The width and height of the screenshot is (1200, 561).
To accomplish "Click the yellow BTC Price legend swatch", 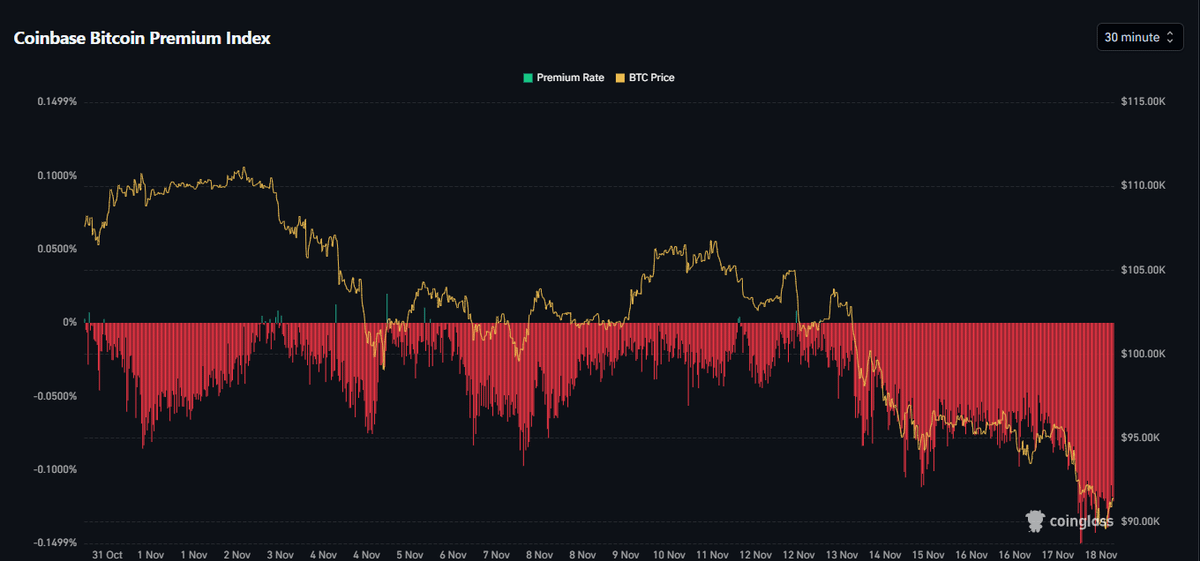I will [620, 77].
